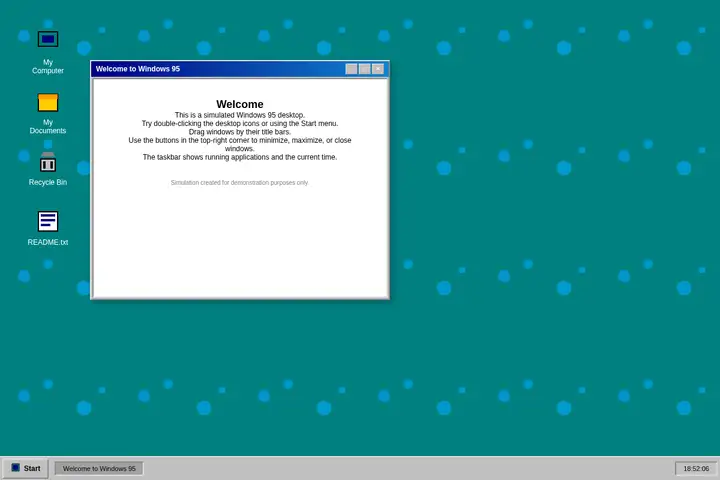Minimize the Welcome to Windows 95 window

351,69
